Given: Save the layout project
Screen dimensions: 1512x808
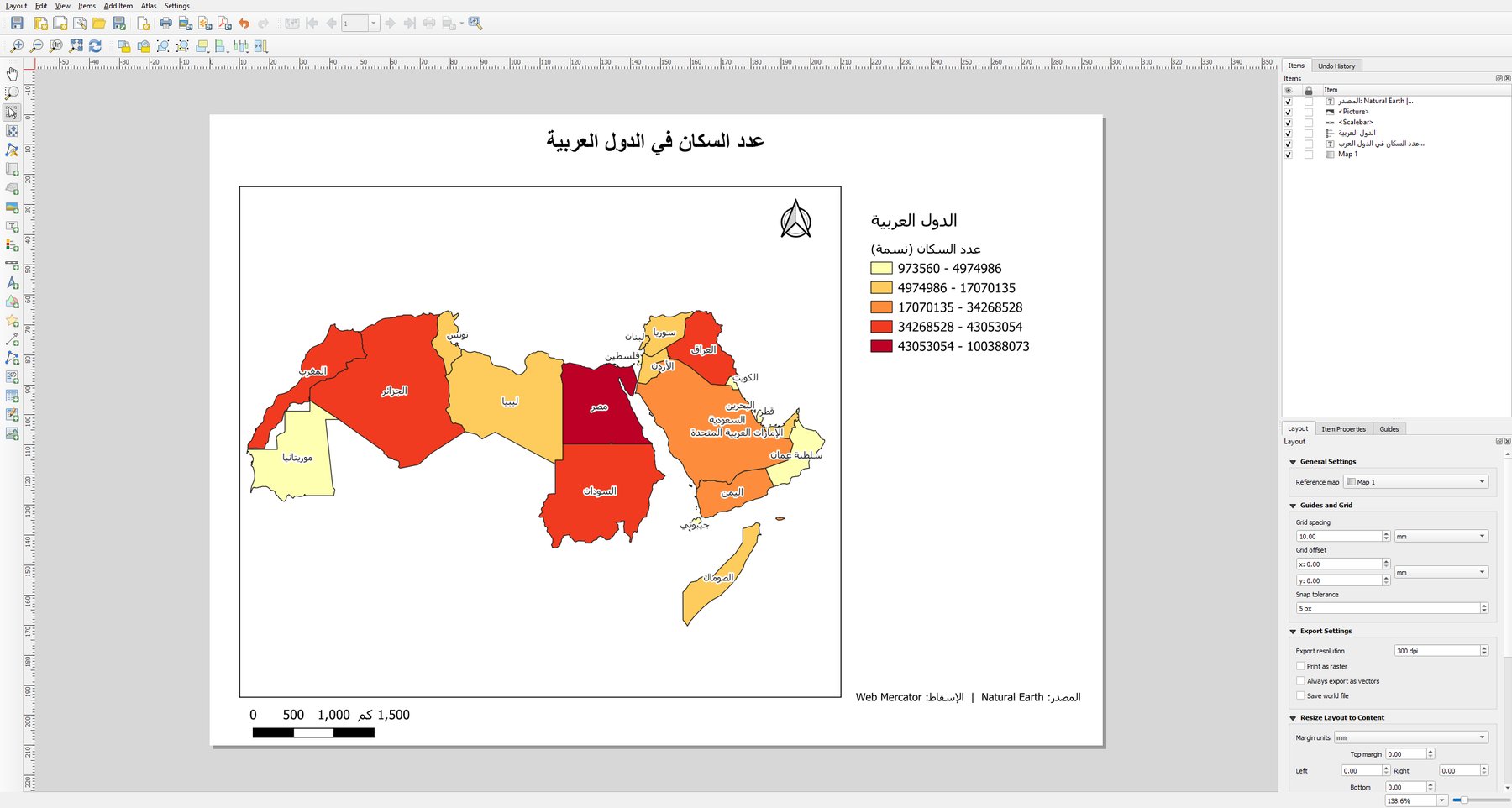Looking at the screenshot, I should tap(17, 24).
